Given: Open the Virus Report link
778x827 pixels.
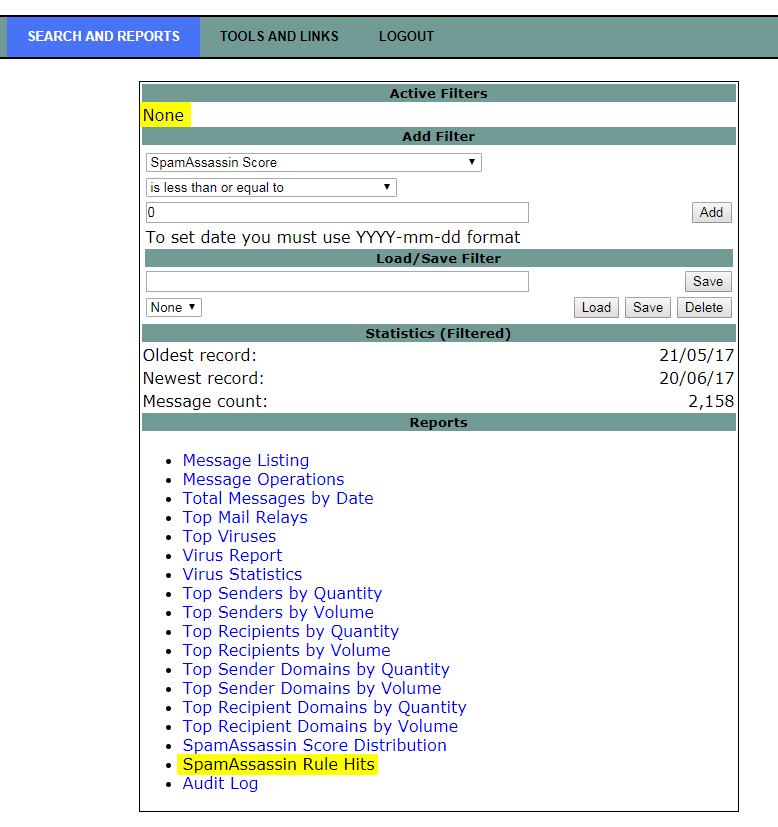Looking at the screenshot, I should 233,555.
